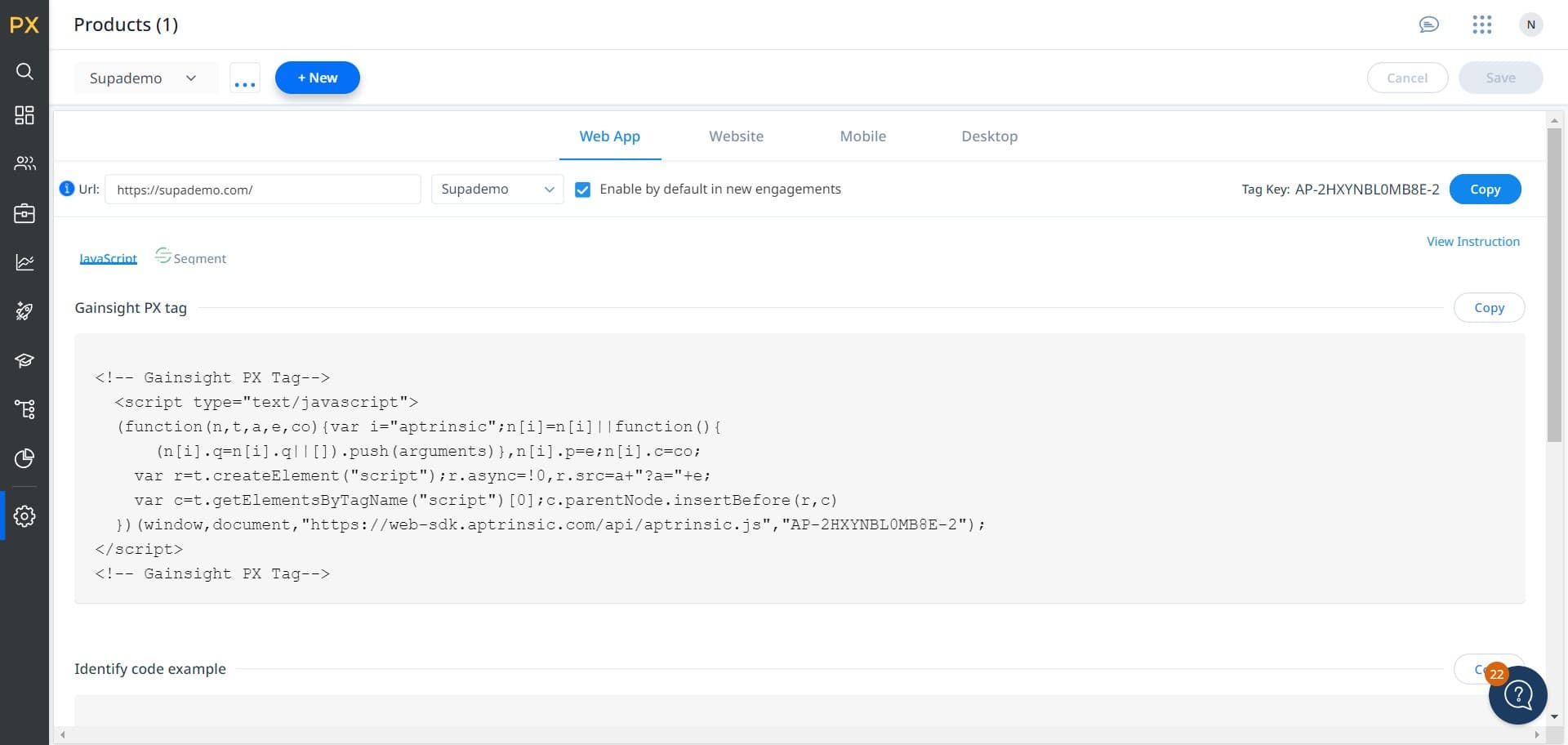Click the search icon in the sidebar
This screenshot has height=745, width=1568.
(x=24, y=72)
